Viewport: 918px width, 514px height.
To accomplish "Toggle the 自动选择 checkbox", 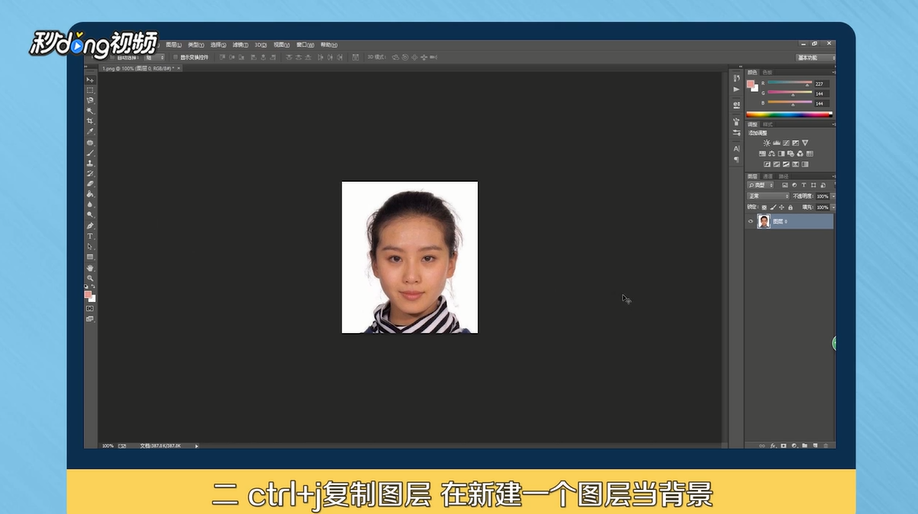I will tap(112, 57).
